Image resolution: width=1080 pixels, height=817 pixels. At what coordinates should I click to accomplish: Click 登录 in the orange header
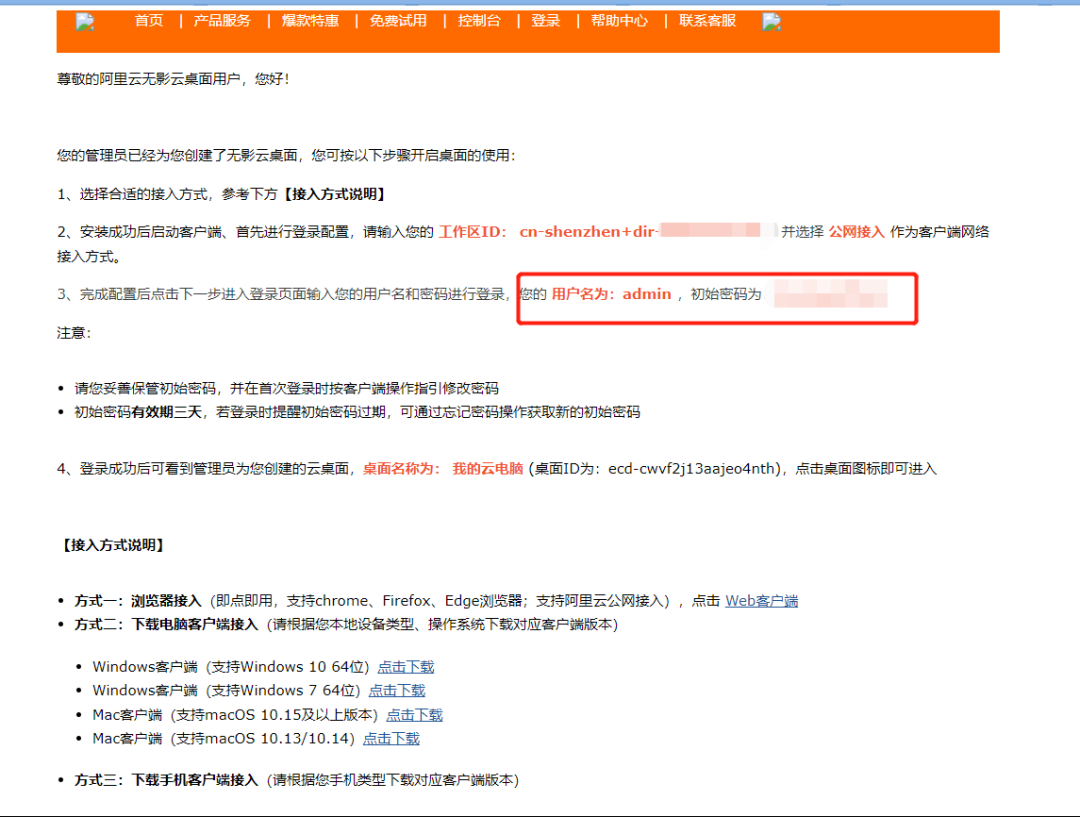click(546, 21)
